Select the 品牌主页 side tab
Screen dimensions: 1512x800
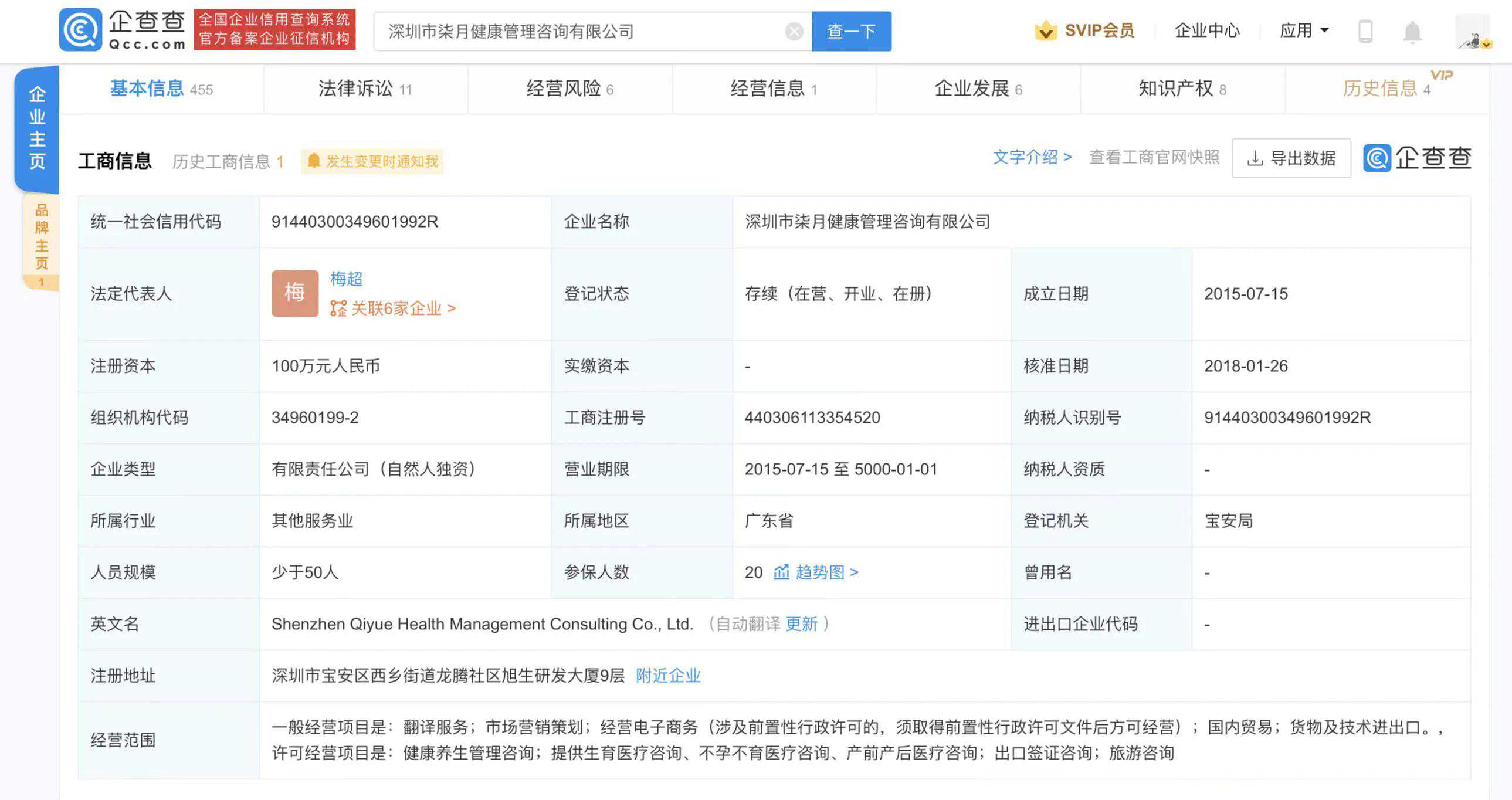point(41,240)
